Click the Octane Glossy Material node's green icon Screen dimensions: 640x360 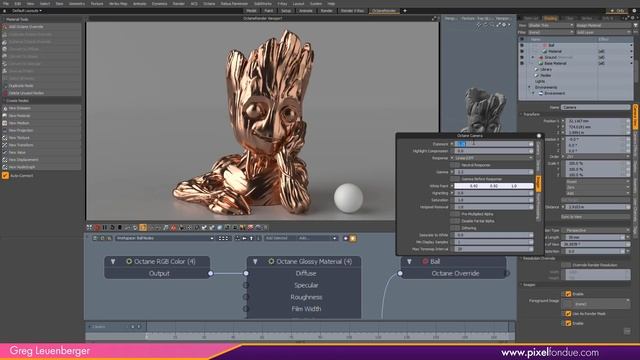271,261
